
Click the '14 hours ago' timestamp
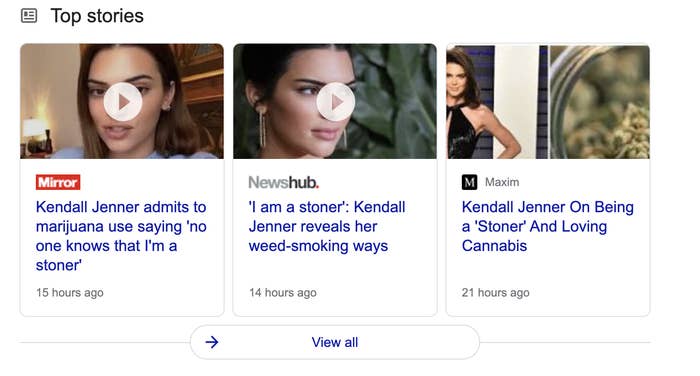(x=283, y=293)
